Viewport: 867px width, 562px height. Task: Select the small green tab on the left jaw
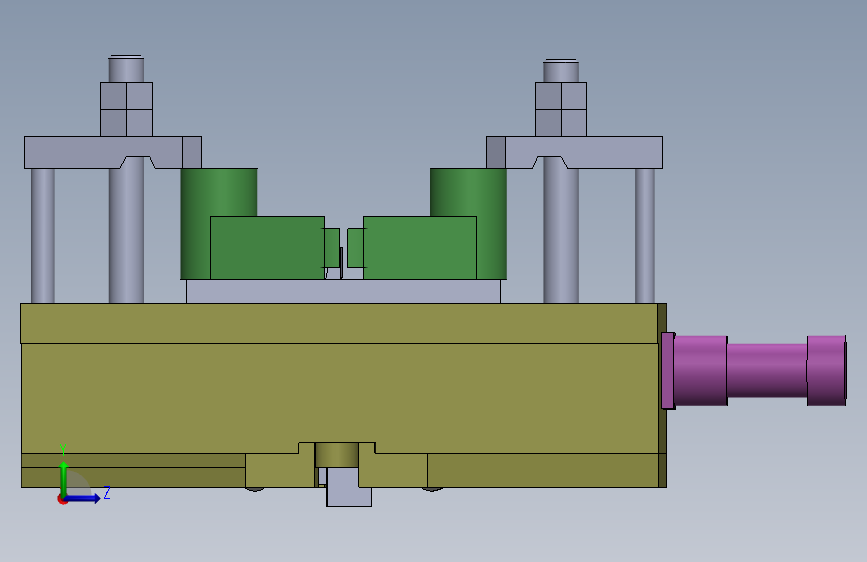click(x=332, y=248)
